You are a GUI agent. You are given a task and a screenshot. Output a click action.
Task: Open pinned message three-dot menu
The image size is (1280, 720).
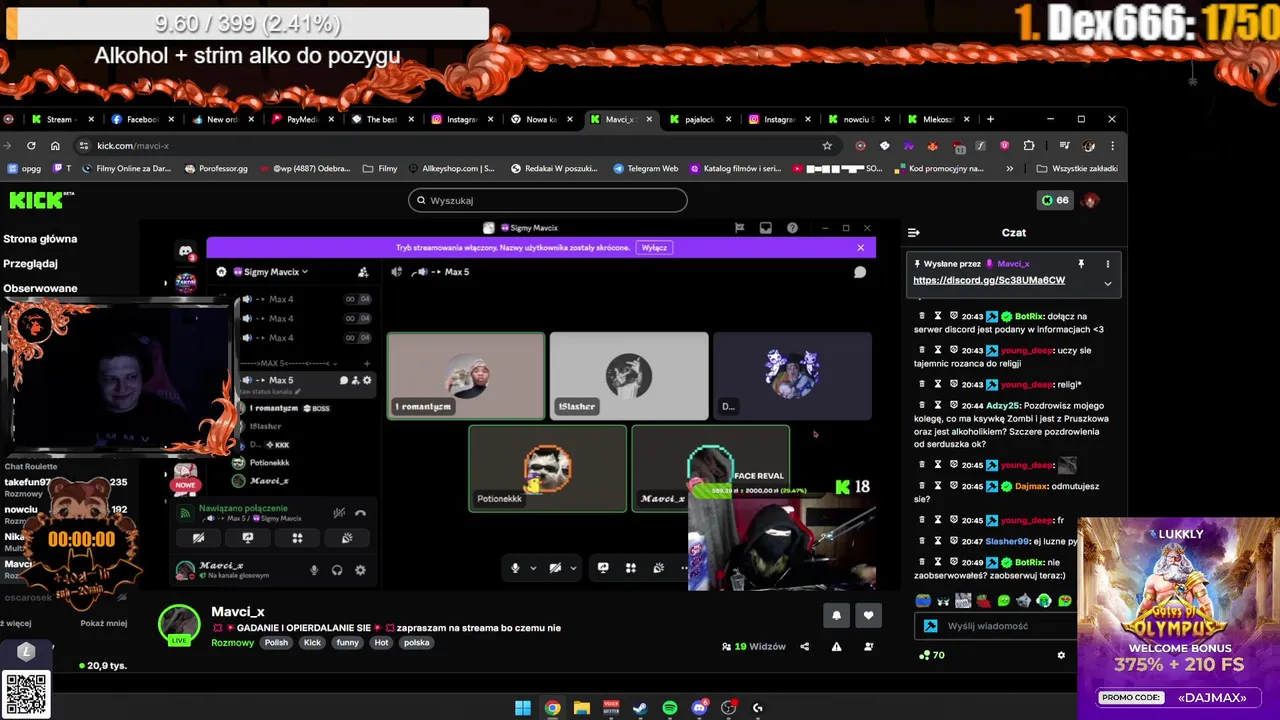click(x=1107, y=264)
